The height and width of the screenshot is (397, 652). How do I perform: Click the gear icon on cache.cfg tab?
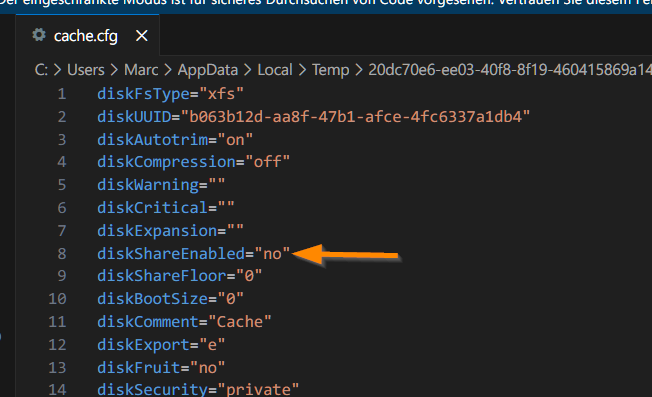pyautogui.click(x=39, y=35)
